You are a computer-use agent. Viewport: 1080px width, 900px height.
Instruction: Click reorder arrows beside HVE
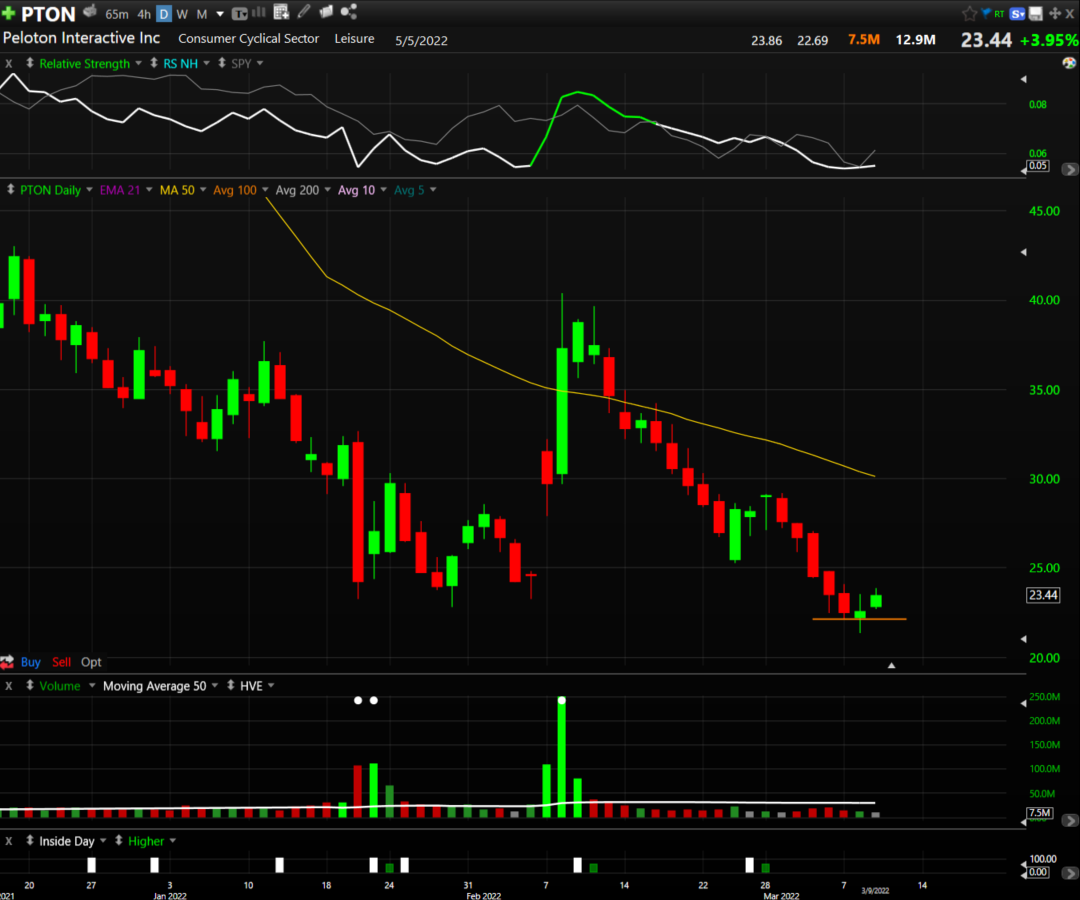tap(231, 685)
